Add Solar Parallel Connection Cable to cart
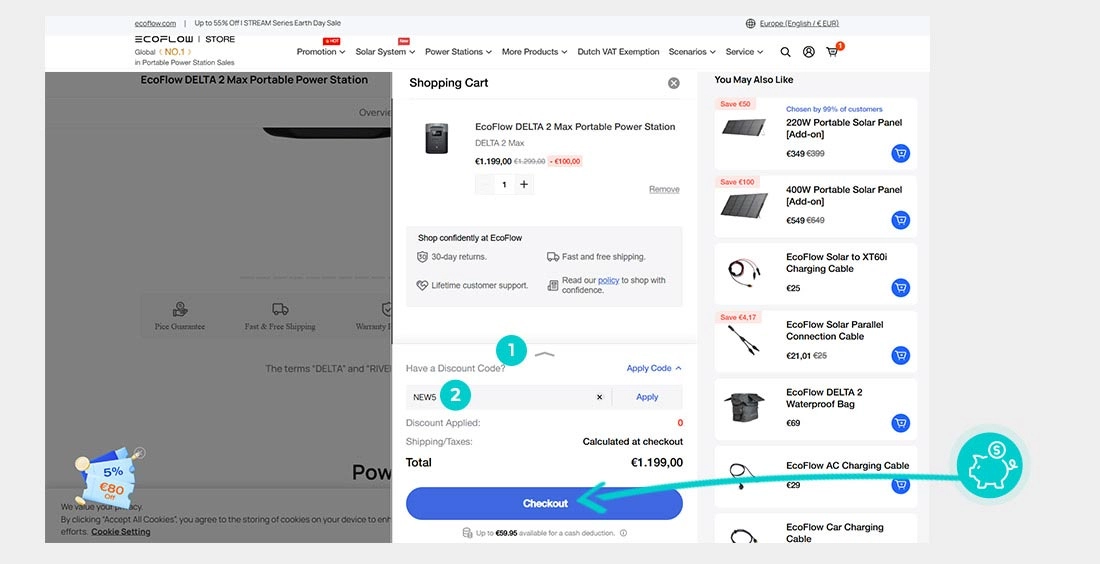This screenshot has height=564, width=1100. coord(901,355)
